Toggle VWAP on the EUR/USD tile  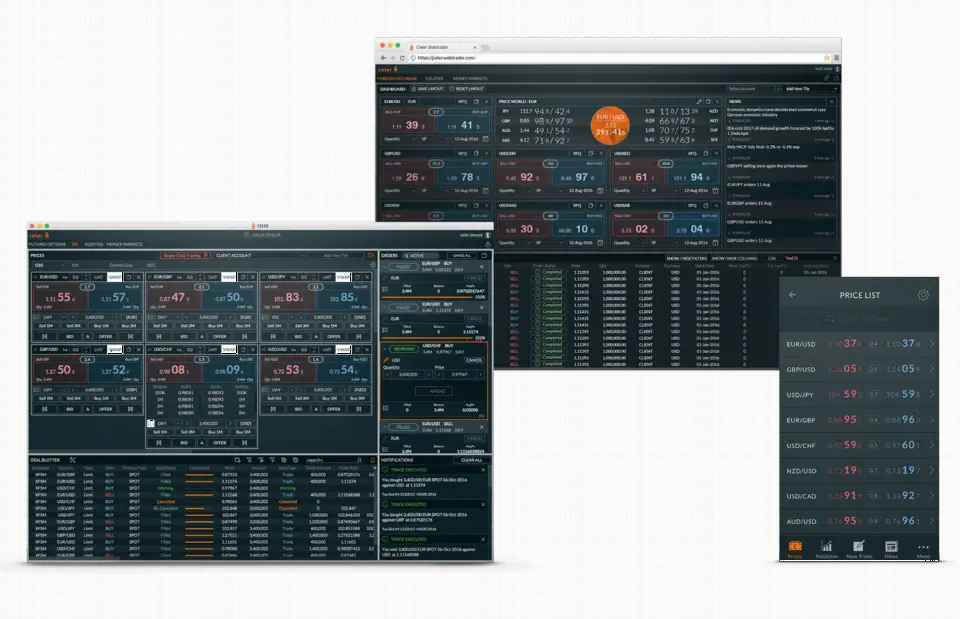114,277
